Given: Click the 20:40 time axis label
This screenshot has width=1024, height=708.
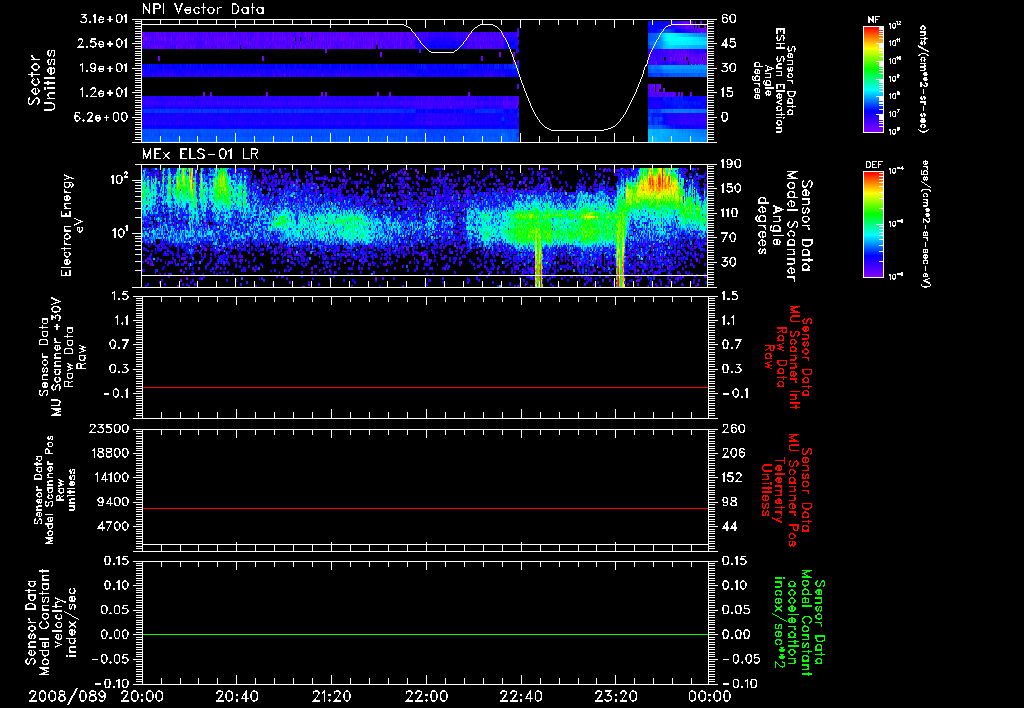Looking at the screenshot, I should (236, 696).
